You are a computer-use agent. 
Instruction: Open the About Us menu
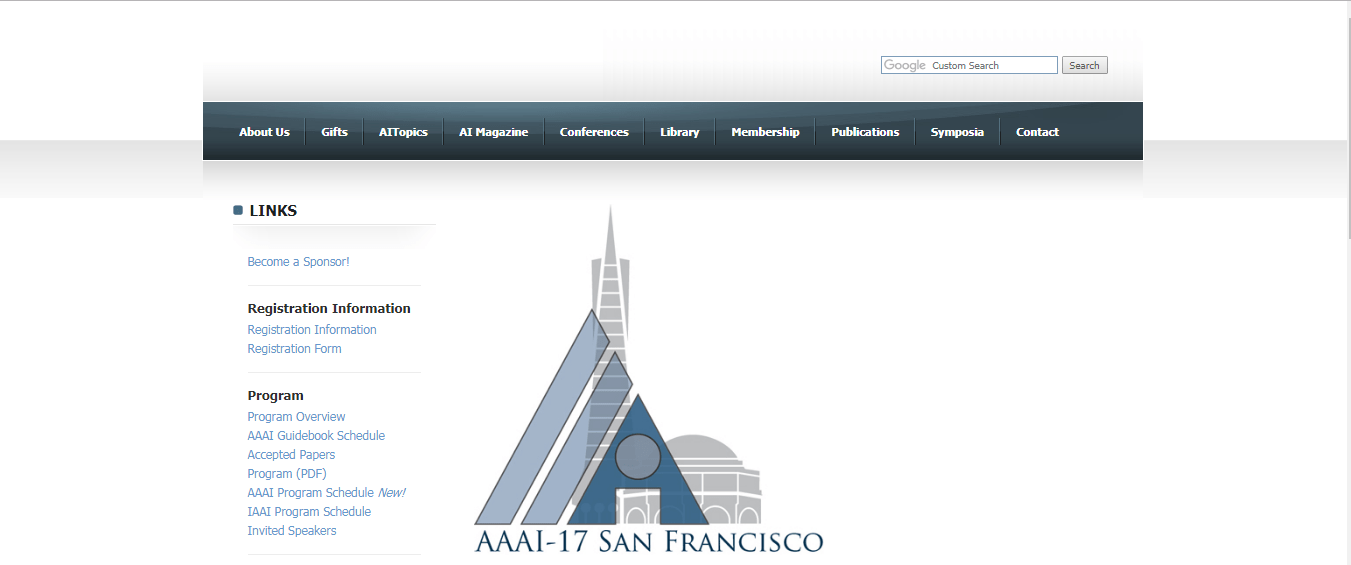pyautogui.click(x=264, y=132)
